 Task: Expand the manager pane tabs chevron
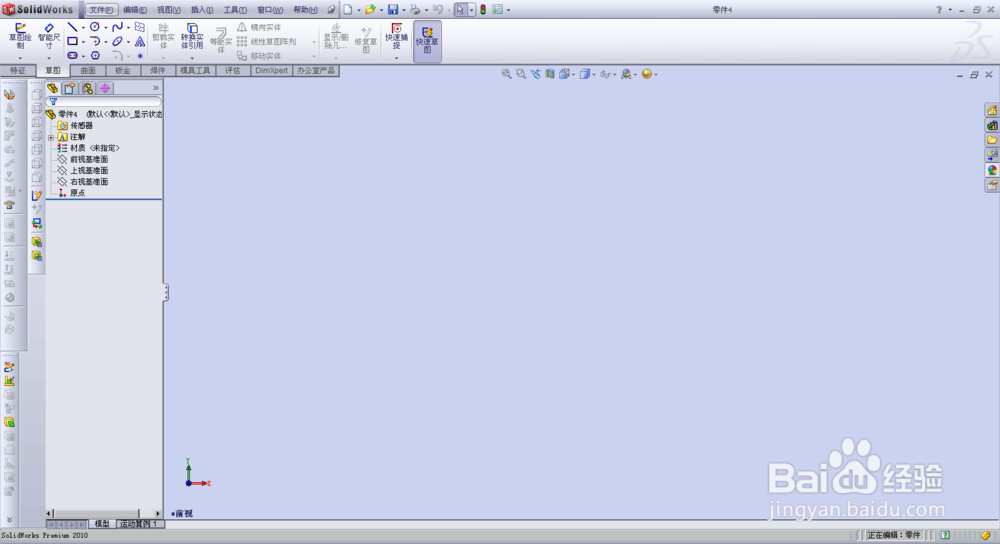coord(156,88)
